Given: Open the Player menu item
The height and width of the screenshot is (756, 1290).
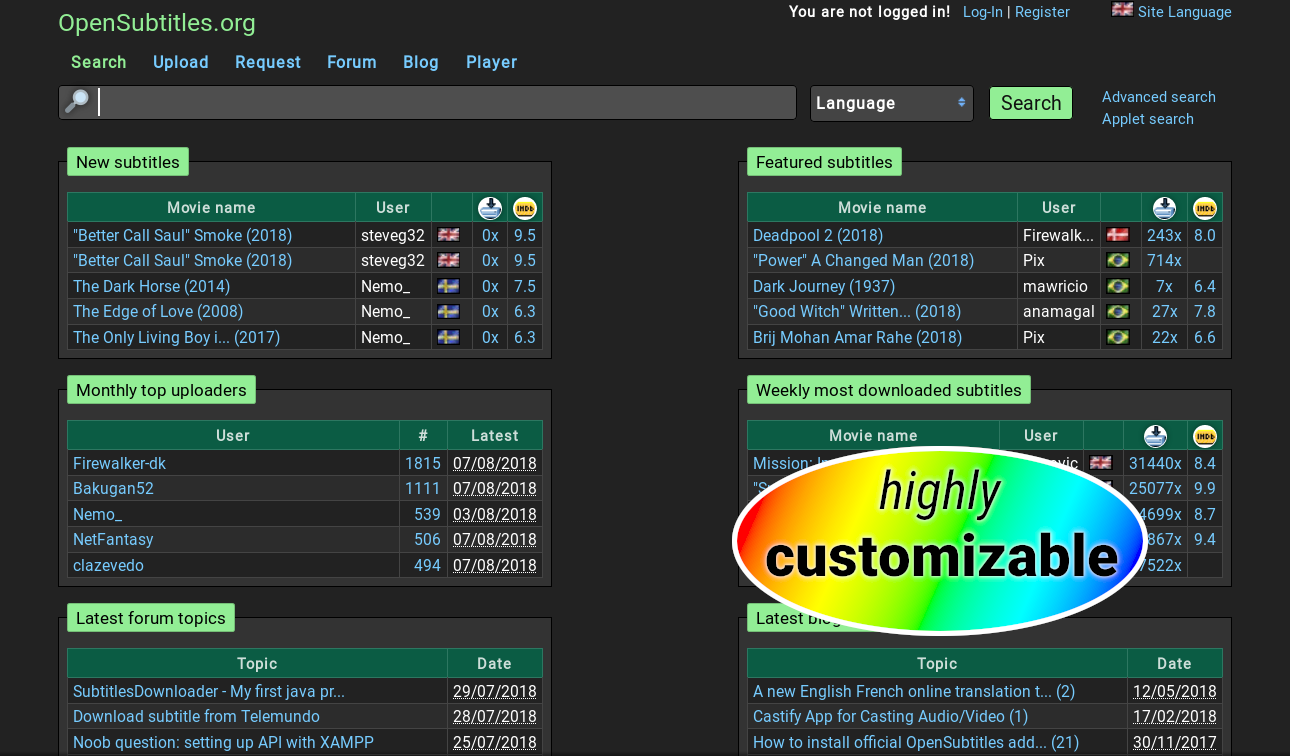Looking at the screenshot, I should [x=491, y=62].
